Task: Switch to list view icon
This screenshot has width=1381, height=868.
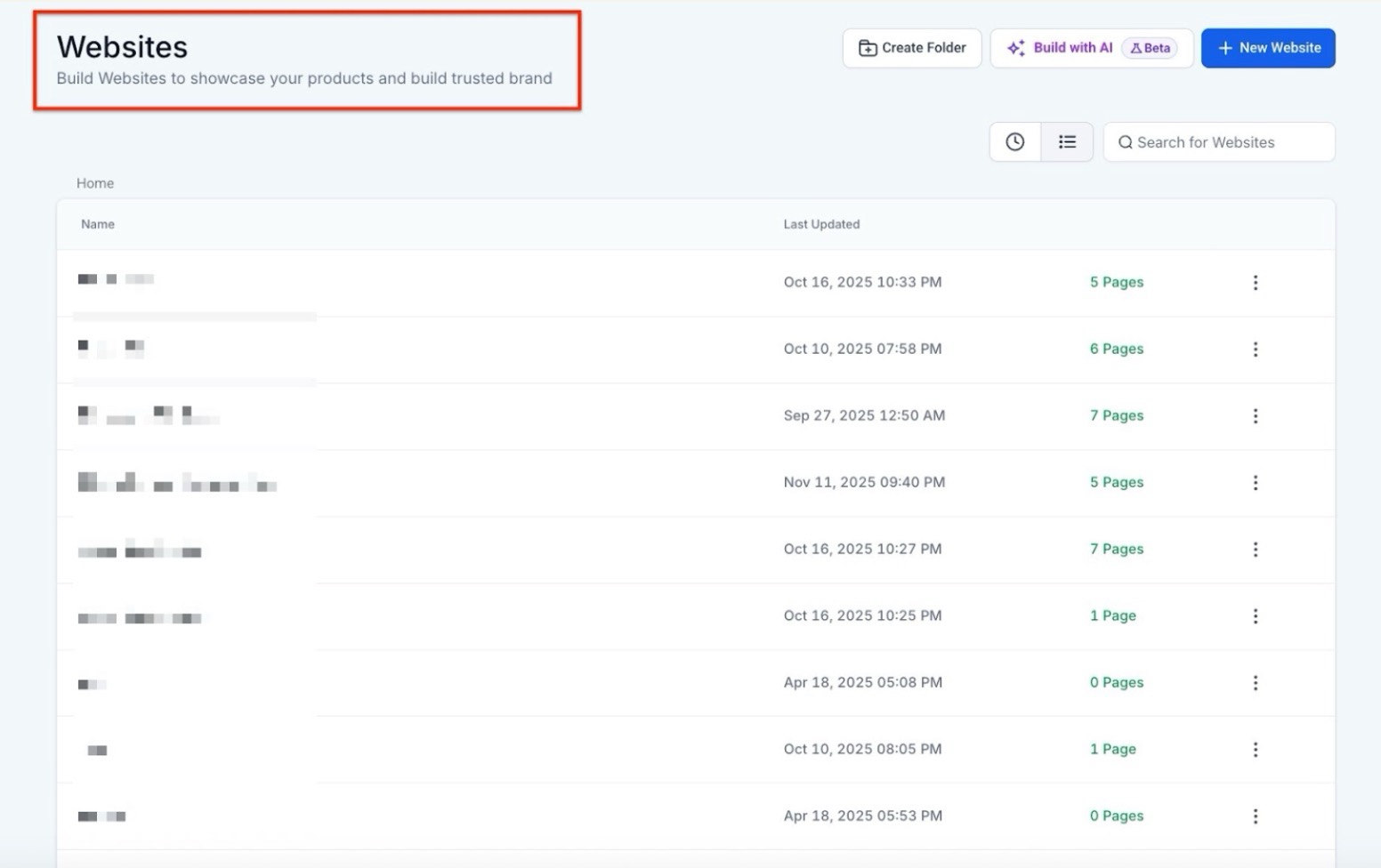Action: [1067, 142]
